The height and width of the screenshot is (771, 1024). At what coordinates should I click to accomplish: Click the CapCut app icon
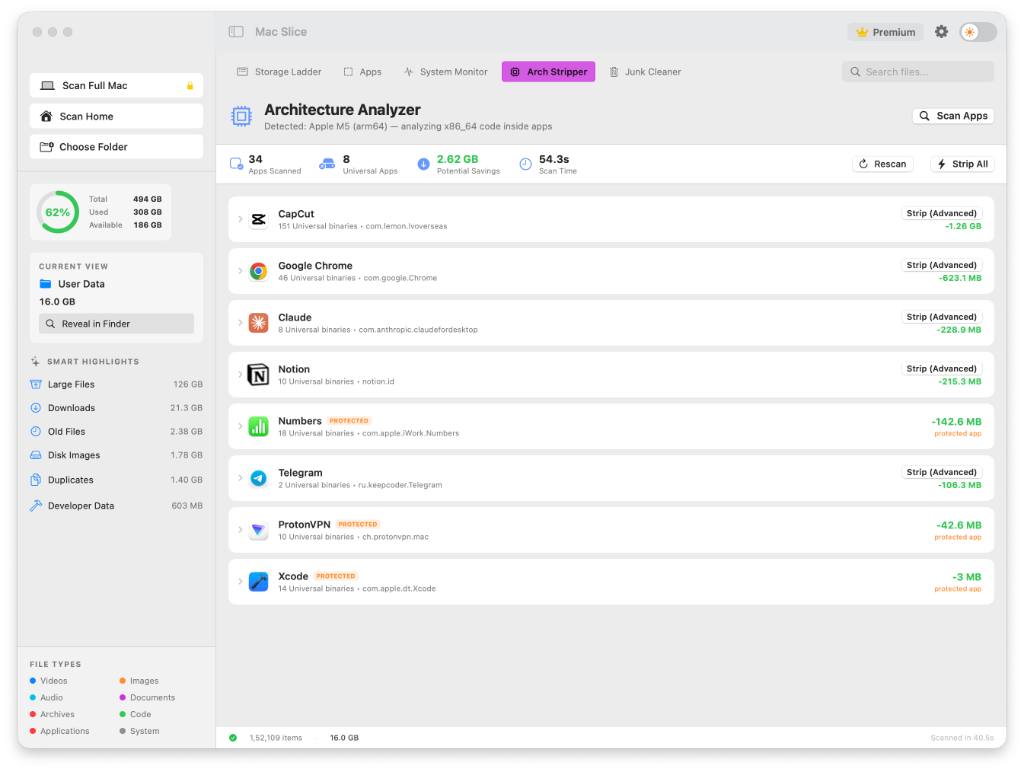[259, 219]
